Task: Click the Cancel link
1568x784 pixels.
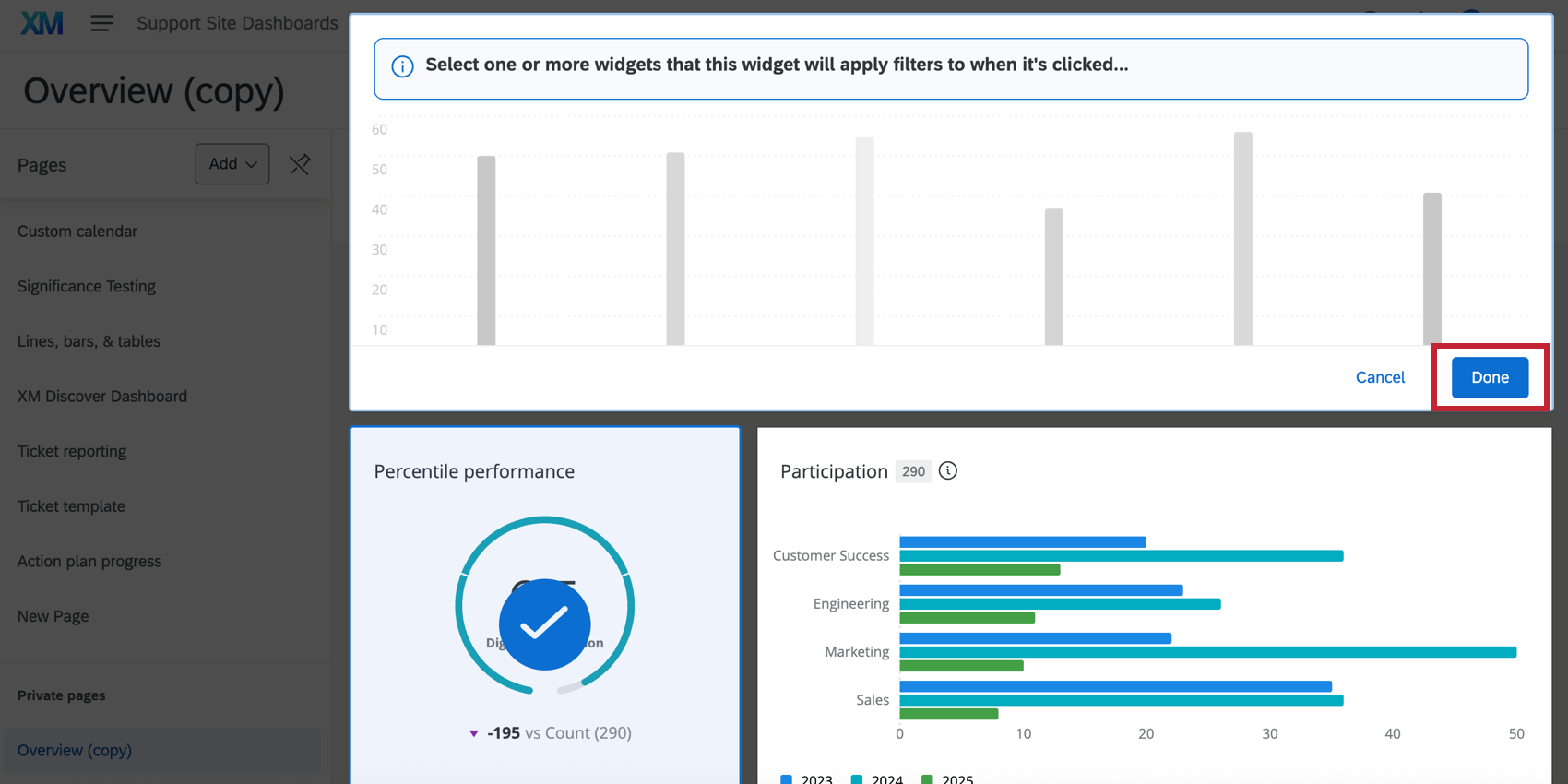Action: click(1380, 377)
